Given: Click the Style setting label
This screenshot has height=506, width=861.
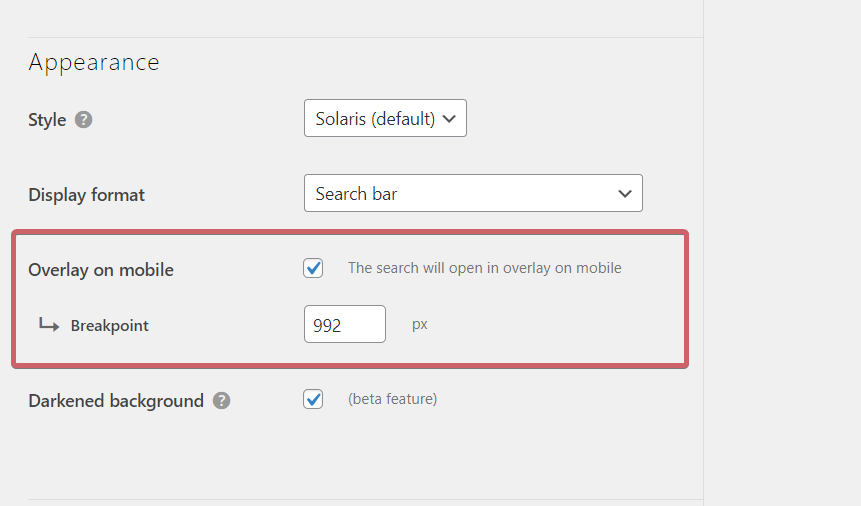Looking at the screenshot, I should point(47,120).
